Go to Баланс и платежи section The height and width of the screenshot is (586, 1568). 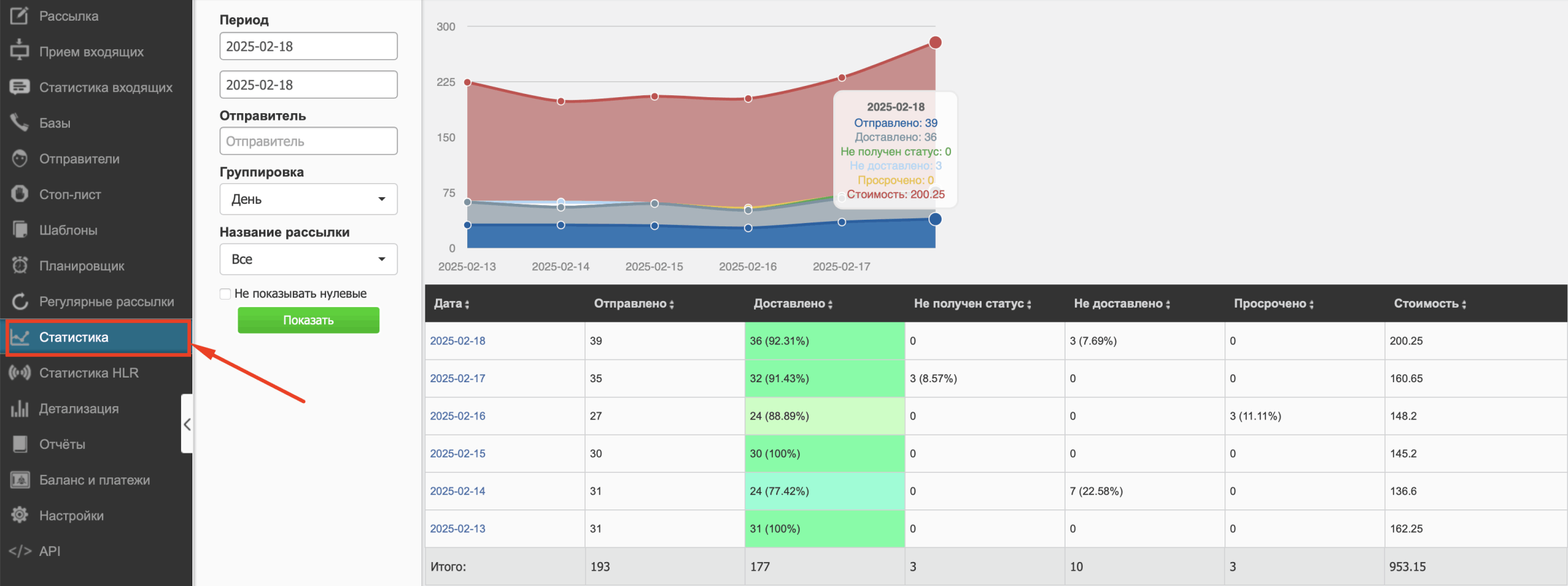[94, 479]
